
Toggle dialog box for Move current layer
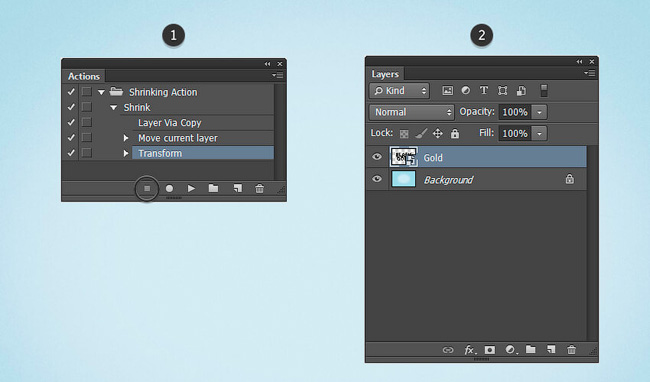tap(86, 138)
